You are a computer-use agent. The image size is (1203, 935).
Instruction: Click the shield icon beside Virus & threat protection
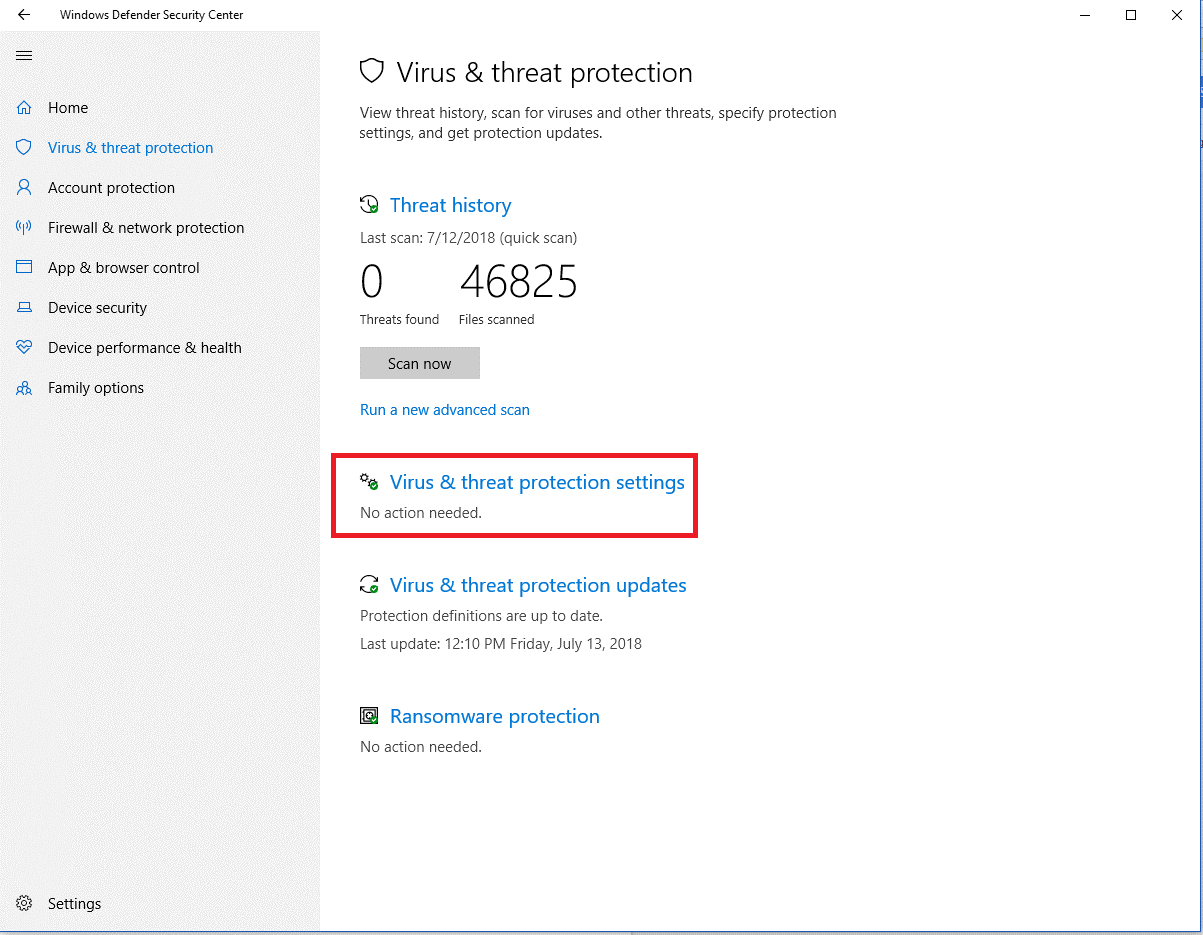(x=24, y=148)
